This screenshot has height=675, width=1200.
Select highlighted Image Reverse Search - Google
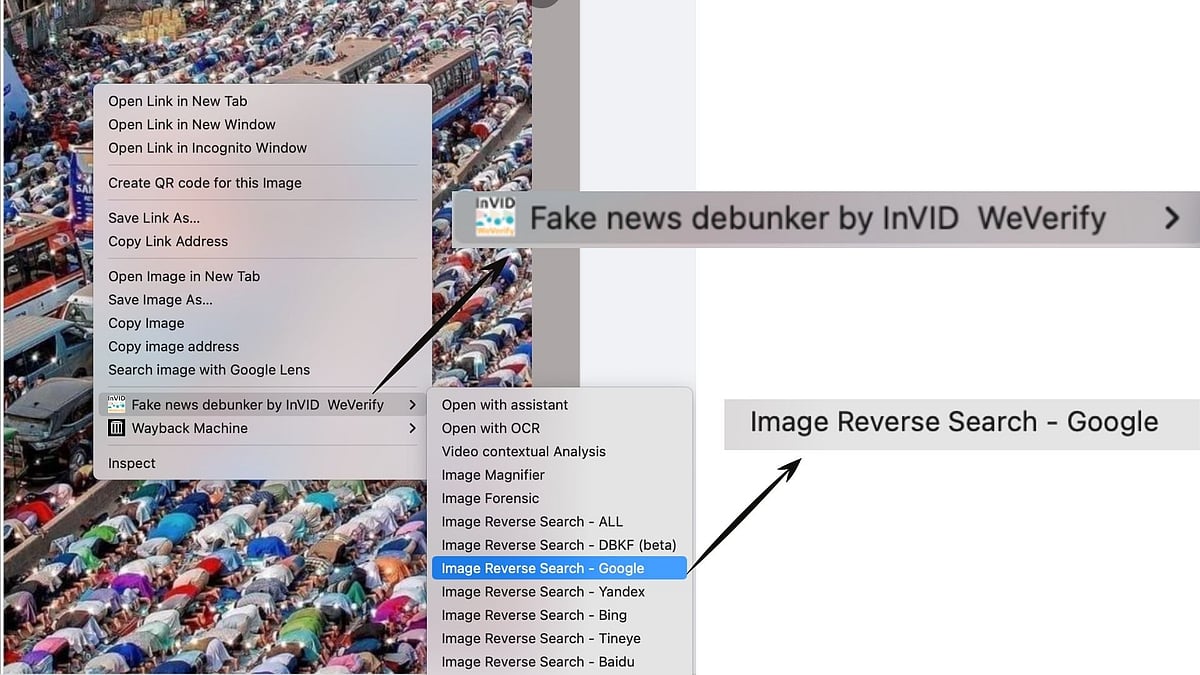click(540, 568)
